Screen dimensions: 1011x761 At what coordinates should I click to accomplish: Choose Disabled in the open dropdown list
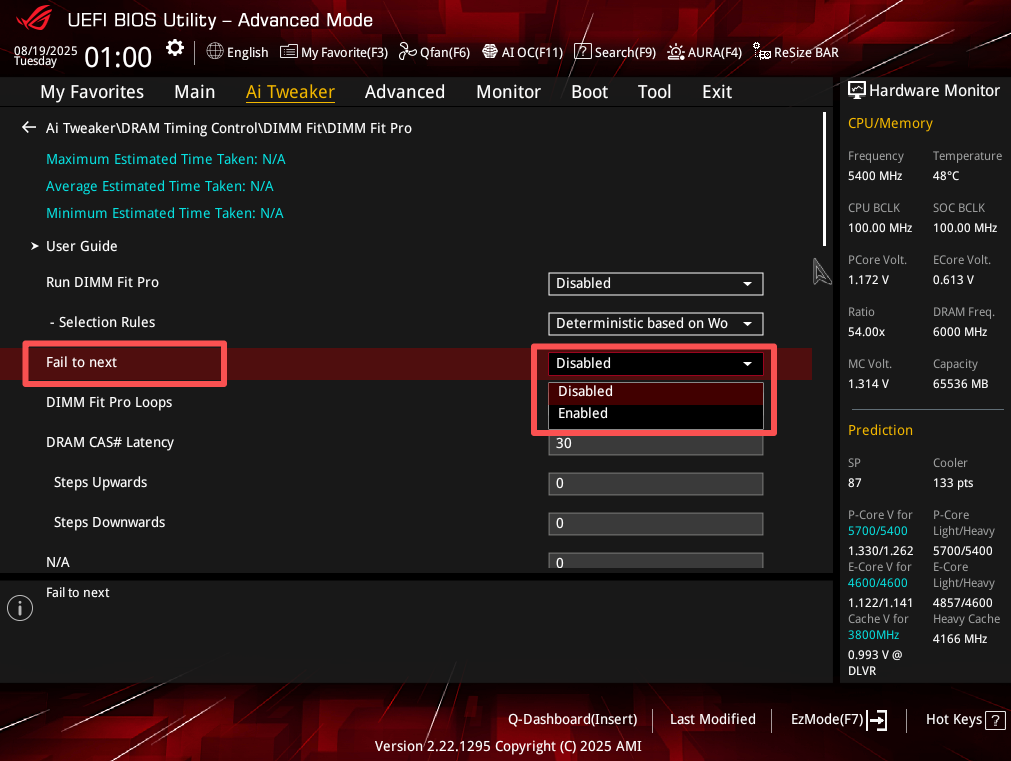[x=656, y=392]
